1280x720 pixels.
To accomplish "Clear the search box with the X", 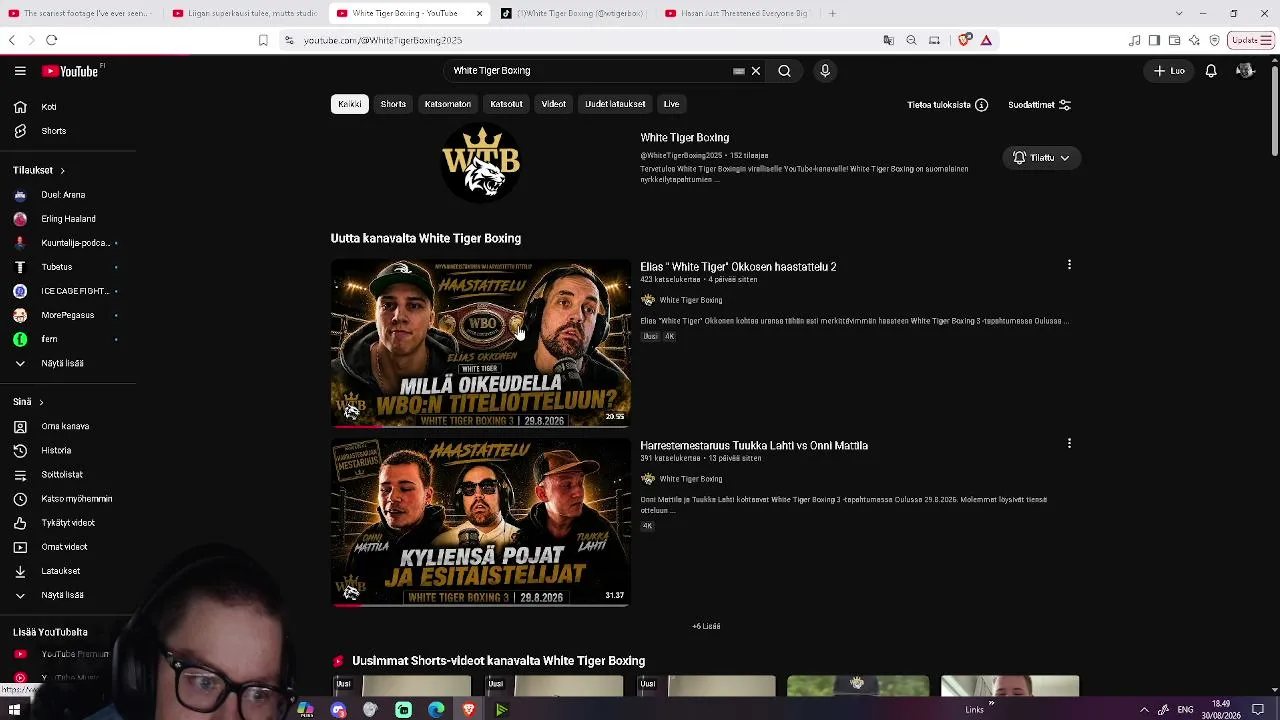I will click(756, 71).
